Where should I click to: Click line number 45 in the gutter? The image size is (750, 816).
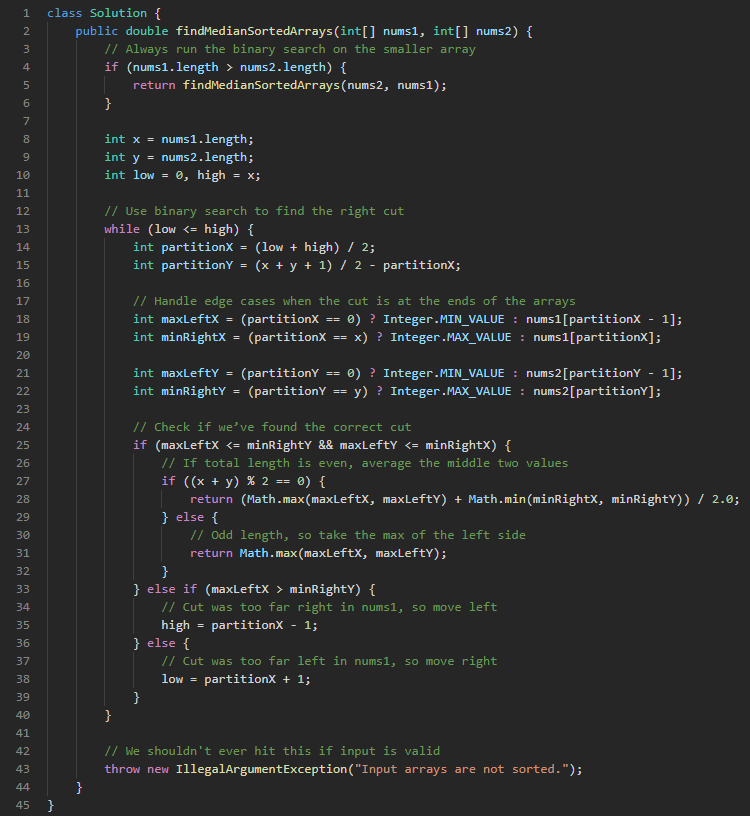click(x=22, y=806)
